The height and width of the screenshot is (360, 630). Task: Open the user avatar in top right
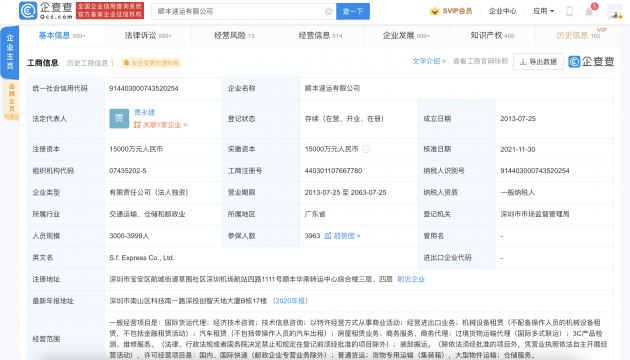614,11
